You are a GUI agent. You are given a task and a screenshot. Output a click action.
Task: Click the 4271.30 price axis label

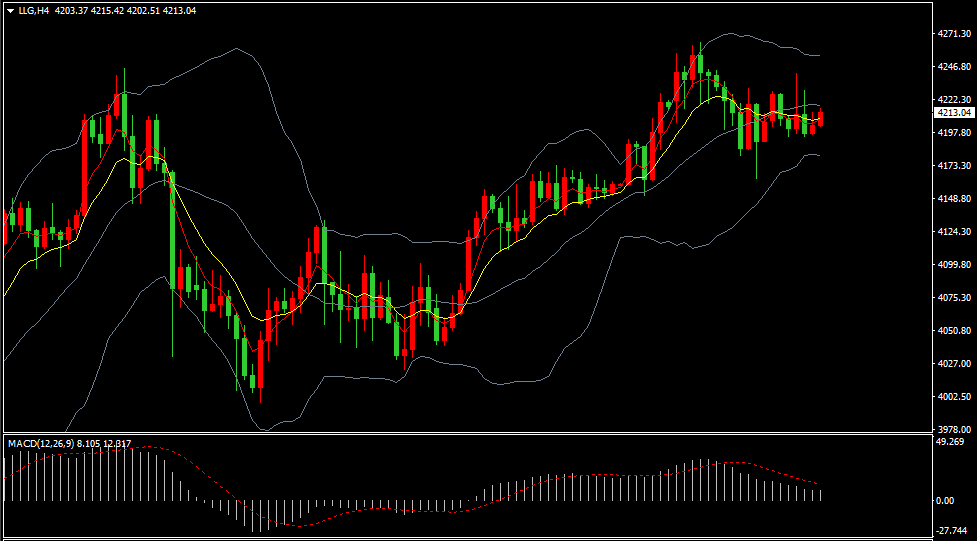pyautogui.click(x=954, y=34)
